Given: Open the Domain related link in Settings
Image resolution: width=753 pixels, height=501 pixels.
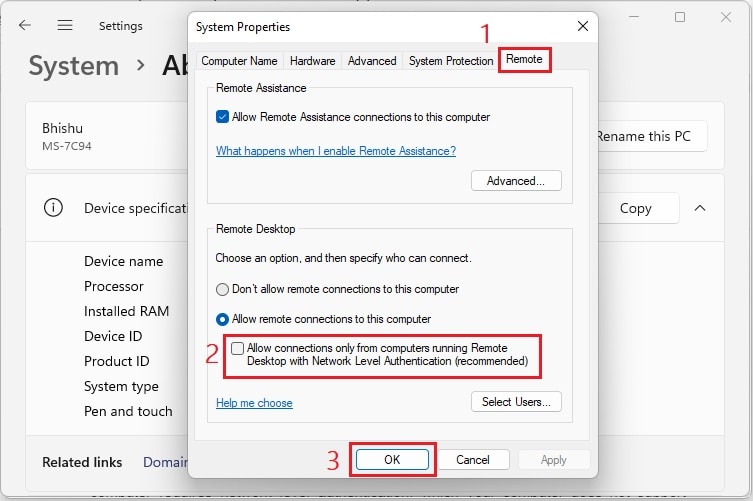Looking at the screenshot, I should tap(165, 462).
